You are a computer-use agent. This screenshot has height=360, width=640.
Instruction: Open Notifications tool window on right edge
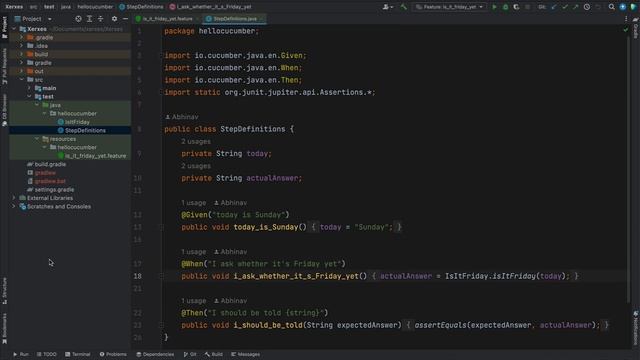pyautogui.click(x=636, y=328)
